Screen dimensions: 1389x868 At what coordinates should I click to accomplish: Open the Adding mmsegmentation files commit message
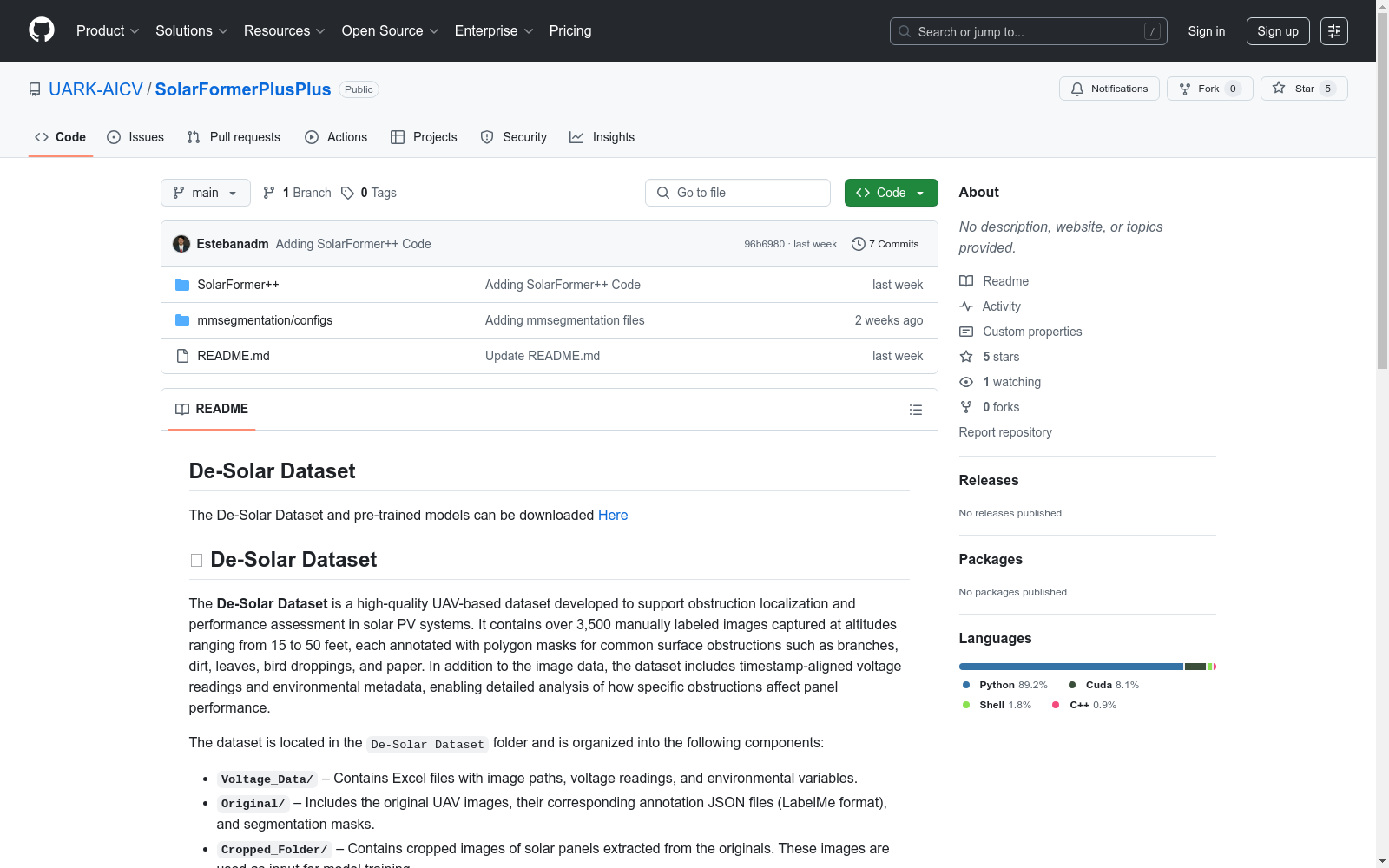click(565, 320)
